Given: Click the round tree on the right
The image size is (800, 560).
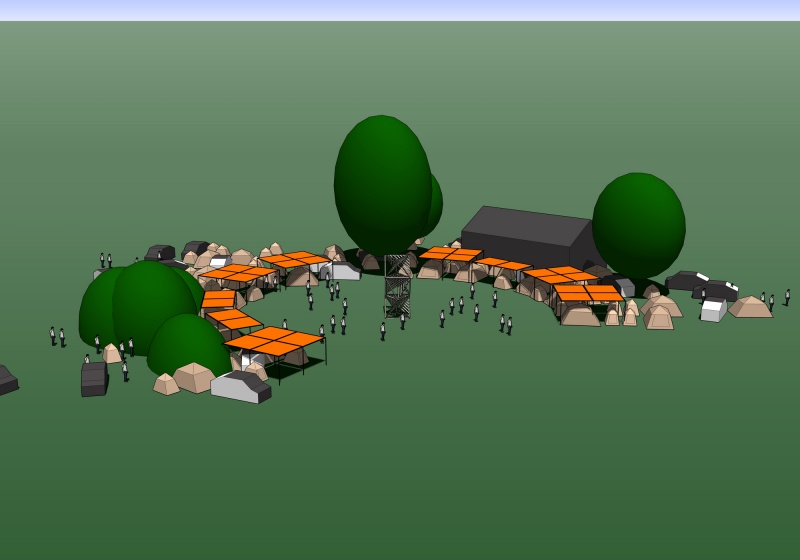Looking at the screenshot, I should pyautogui.click(x=638, y=225).
